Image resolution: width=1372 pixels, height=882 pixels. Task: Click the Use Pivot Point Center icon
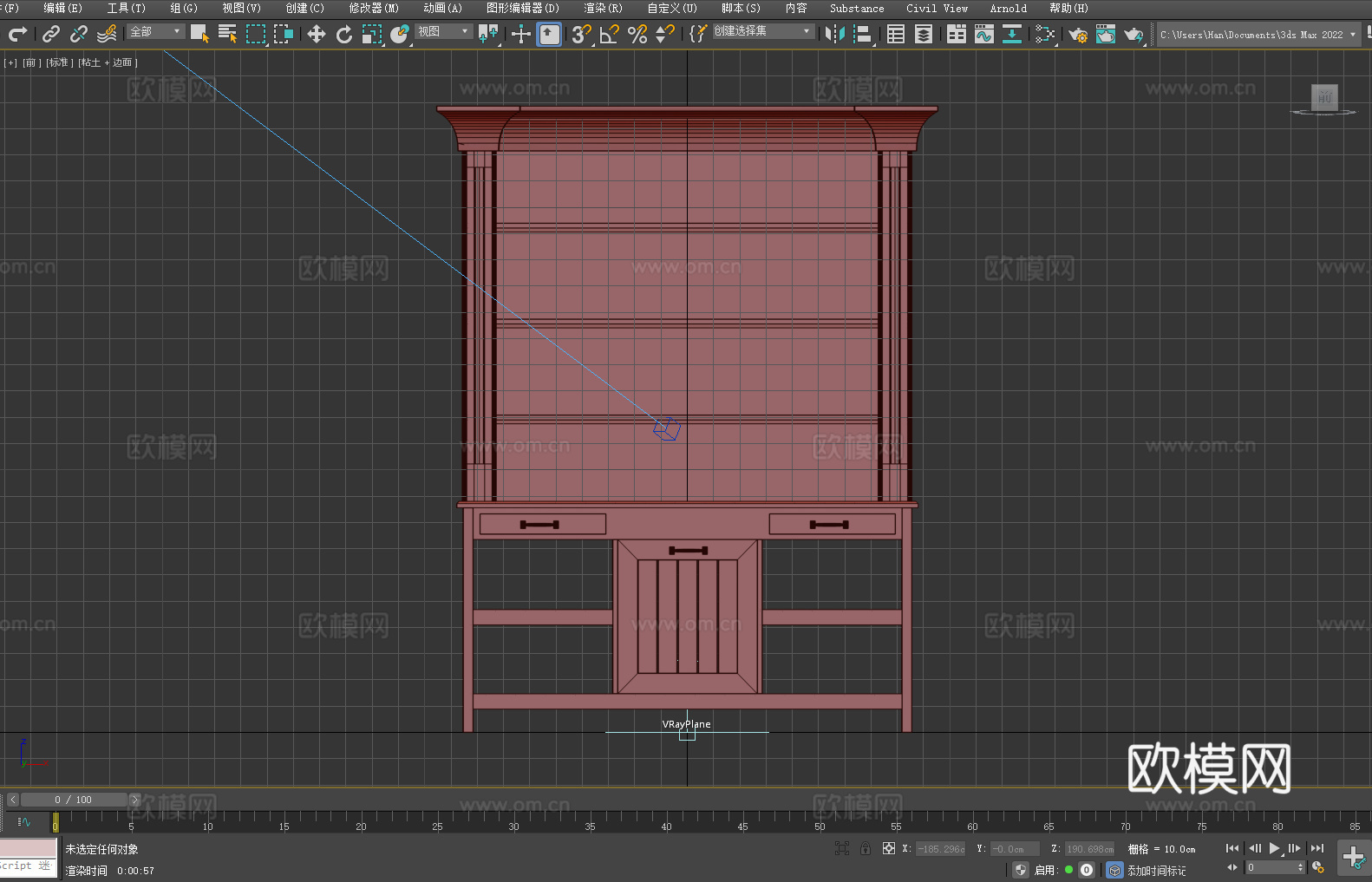pos(488,34)
